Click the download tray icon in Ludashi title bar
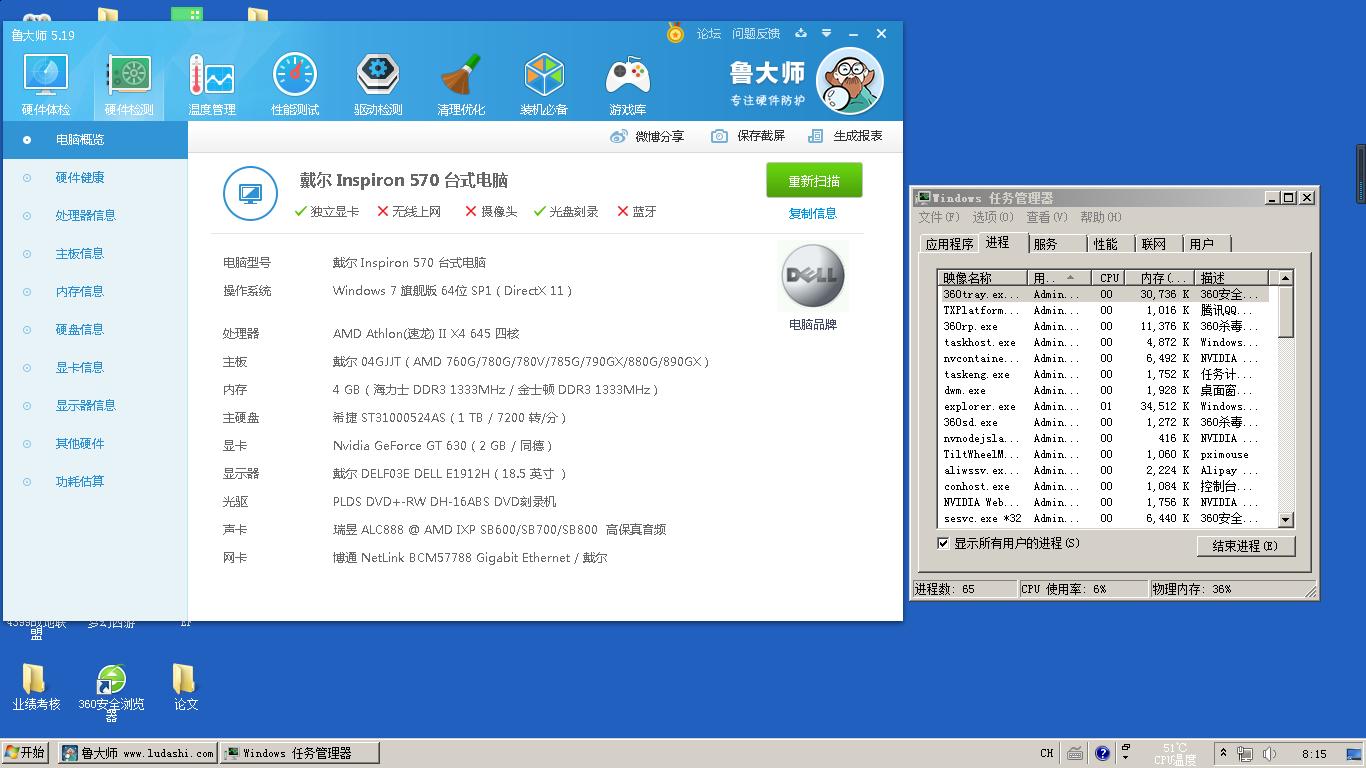The width and height of the screenshot is (1366, 768). pyautogui.click(x=801, y=33)
